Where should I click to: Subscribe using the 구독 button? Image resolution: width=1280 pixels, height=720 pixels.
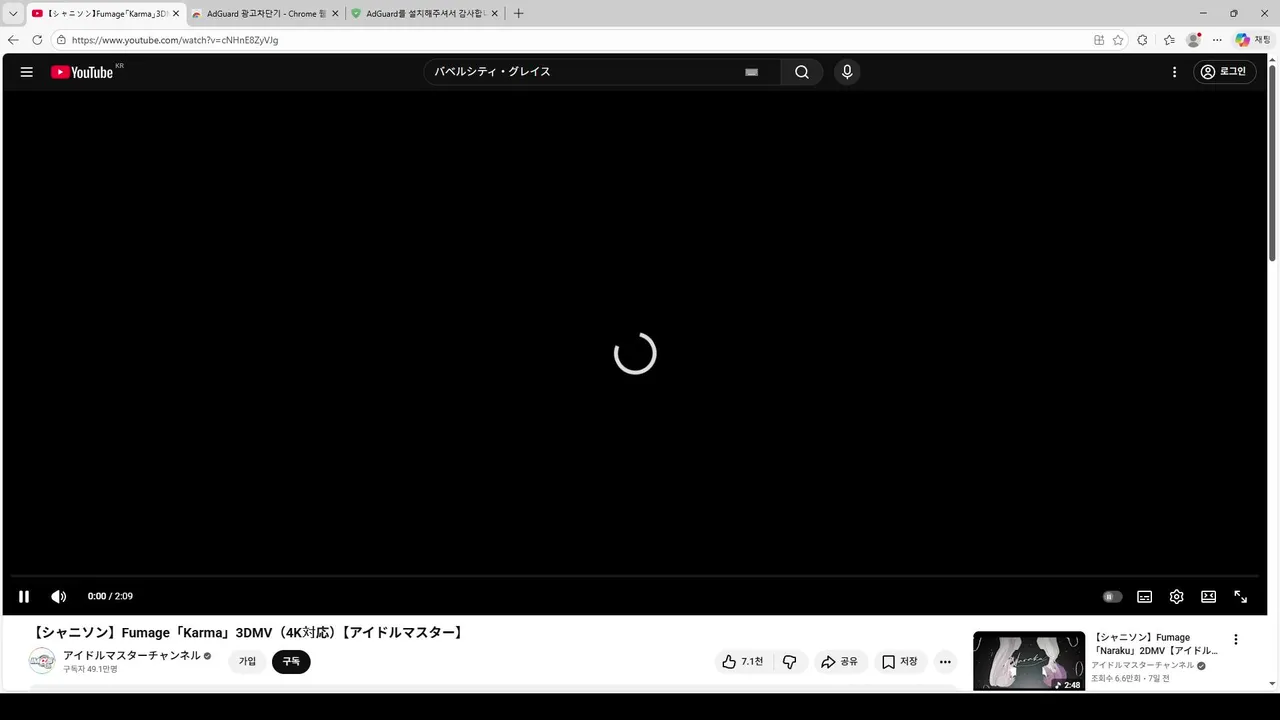coord(291,662)
